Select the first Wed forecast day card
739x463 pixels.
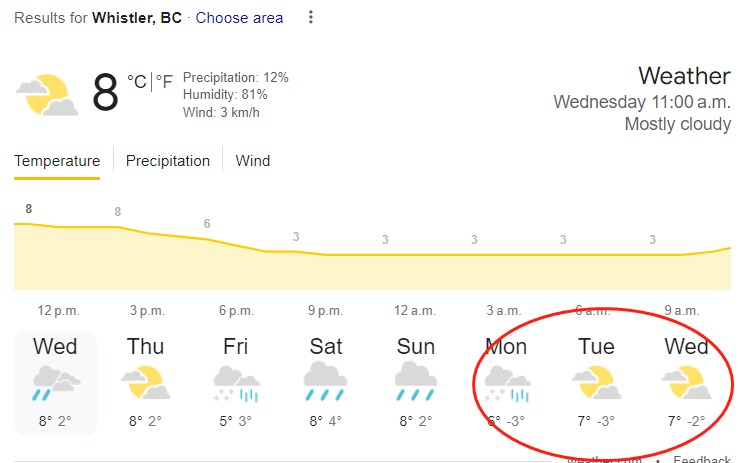[x=55, y=382]
